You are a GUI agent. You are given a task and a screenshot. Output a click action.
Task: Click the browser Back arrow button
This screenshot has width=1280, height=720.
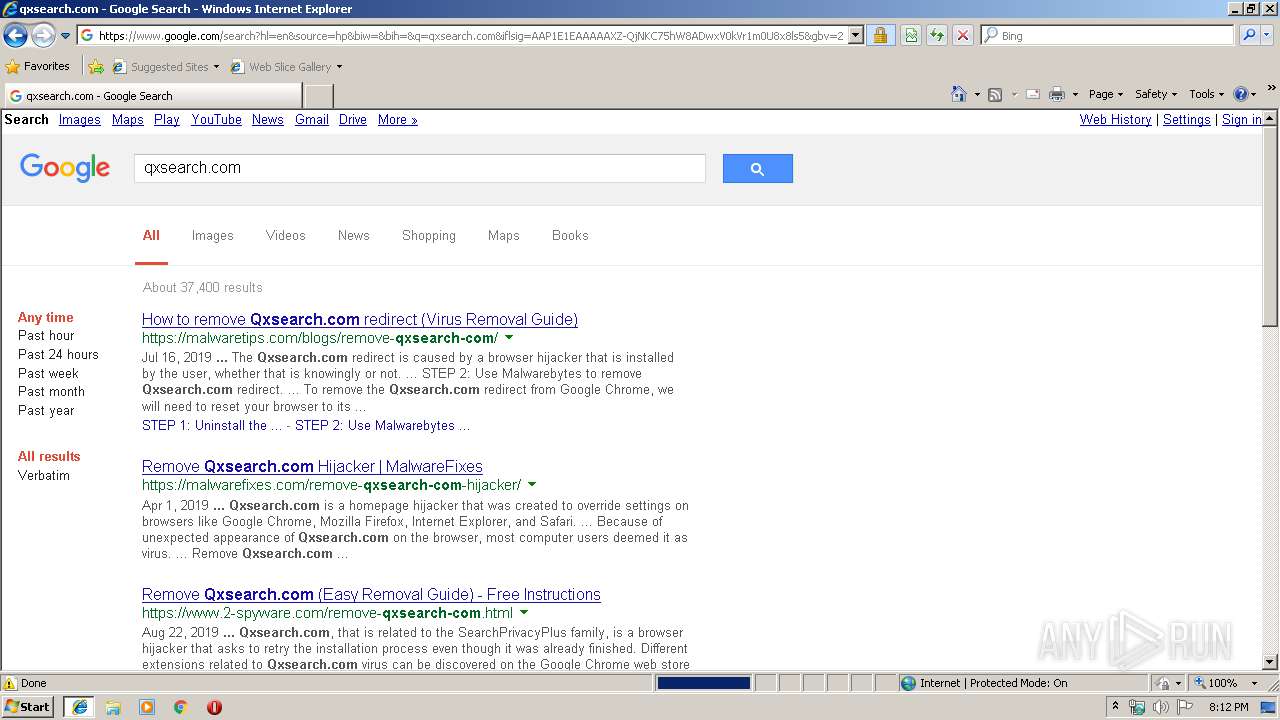(x=15, y=36)
